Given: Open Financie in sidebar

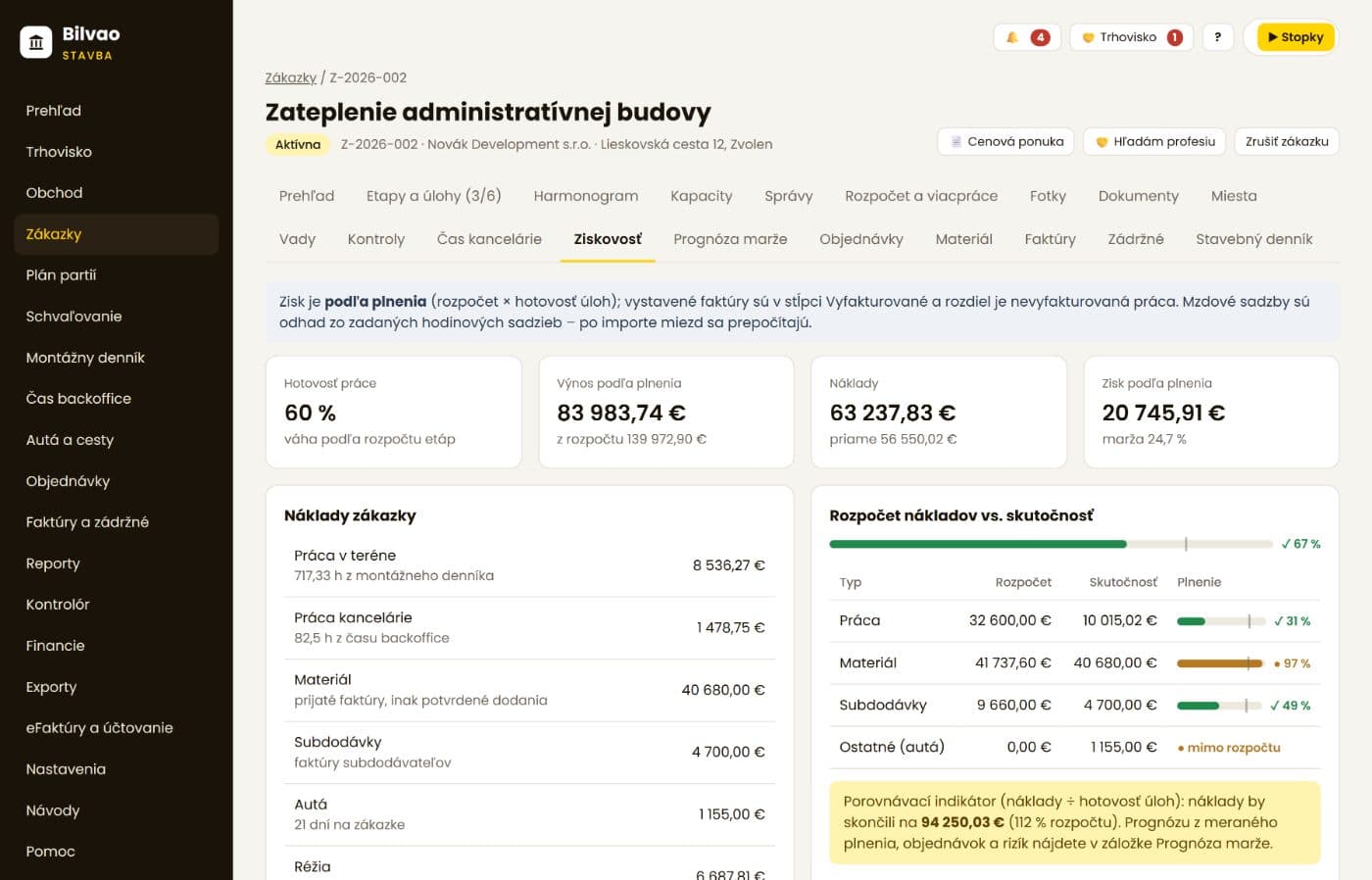Looking at the screenshot, I should point(116,646).
